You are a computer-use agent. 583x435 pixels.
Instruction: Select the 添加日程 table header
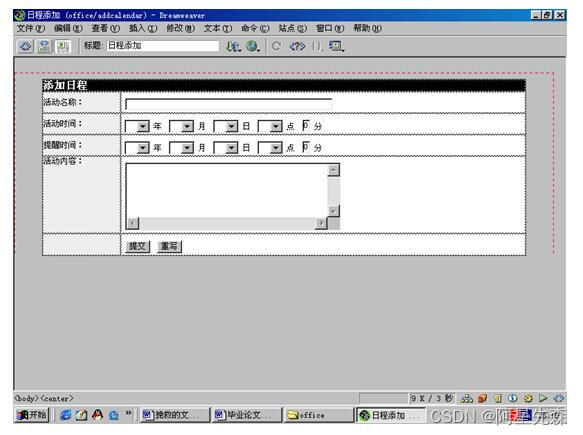click(x=284, y=86)
